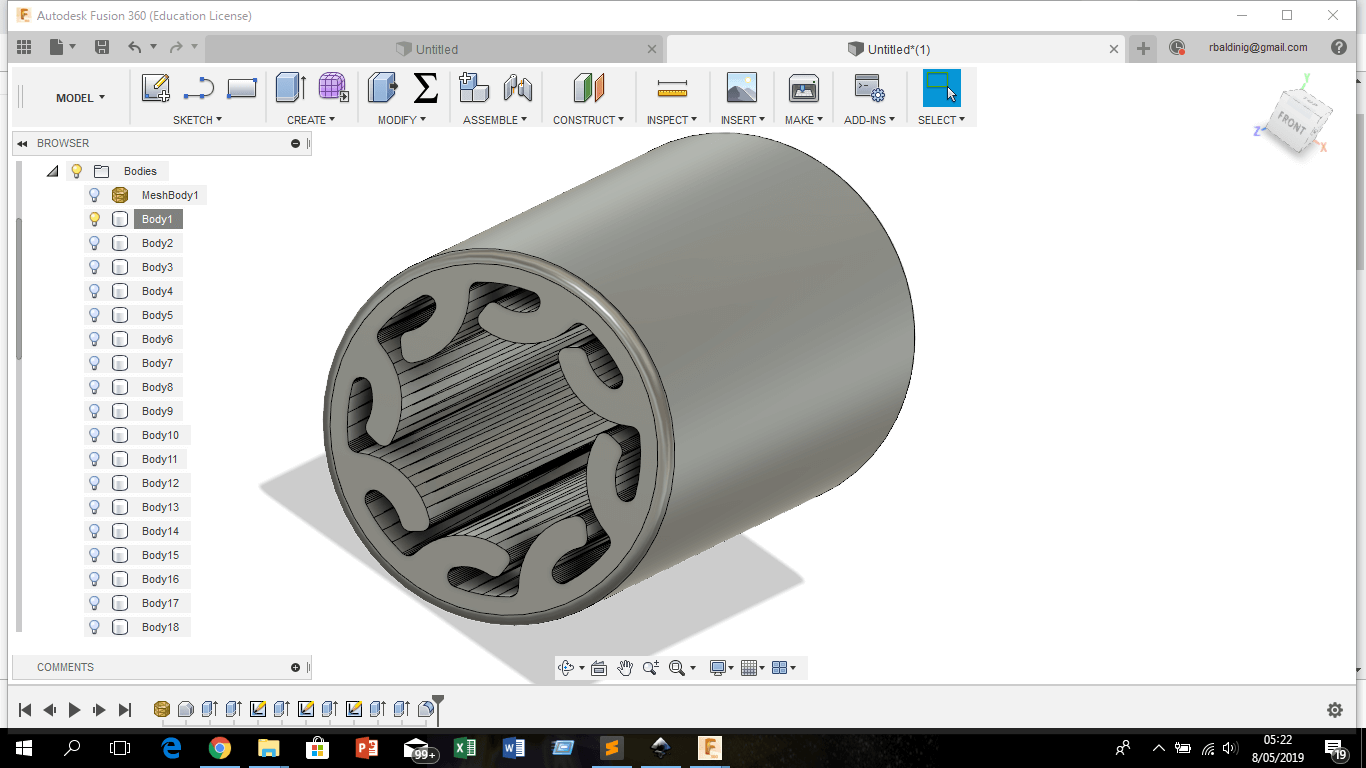Show Body17 using its lightbulb
Screen dimensions: 1366x768
(x=95, y=603)
